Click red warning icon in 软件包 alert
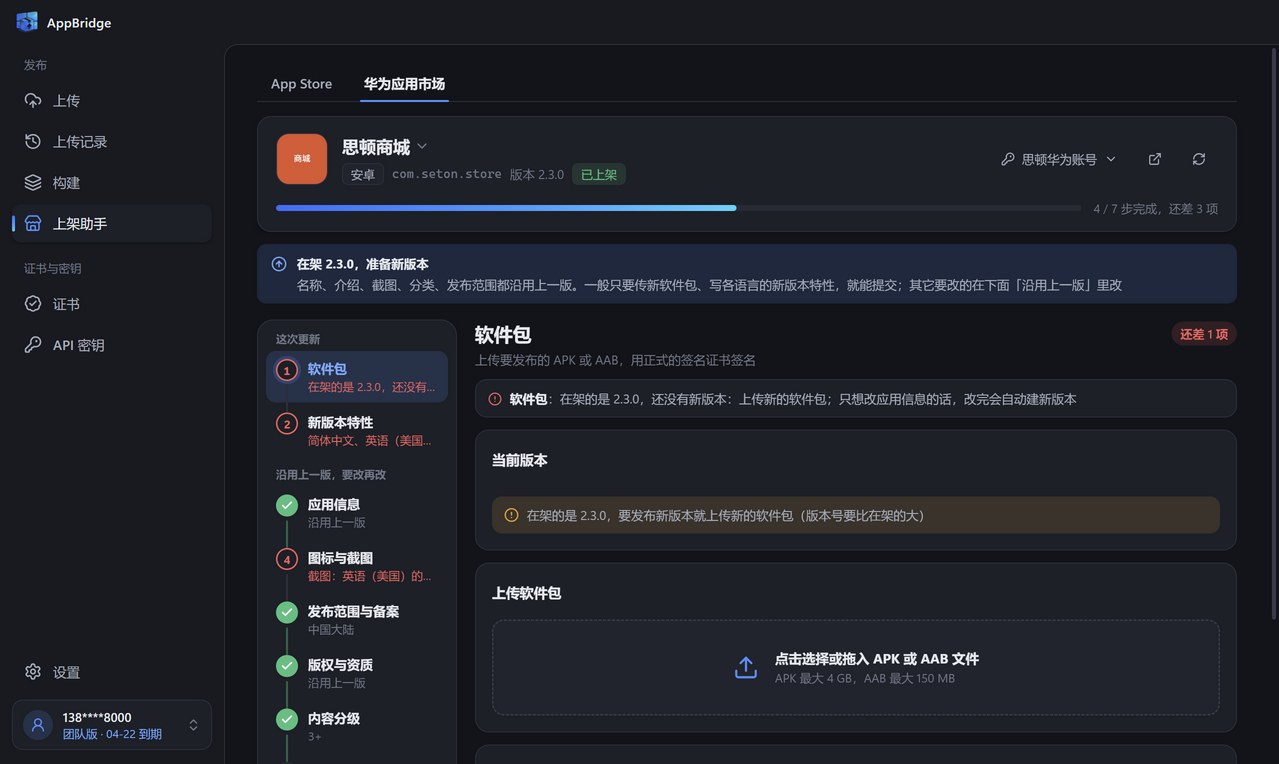This screenshot has height=764, width=1279. tap(495, 399)
